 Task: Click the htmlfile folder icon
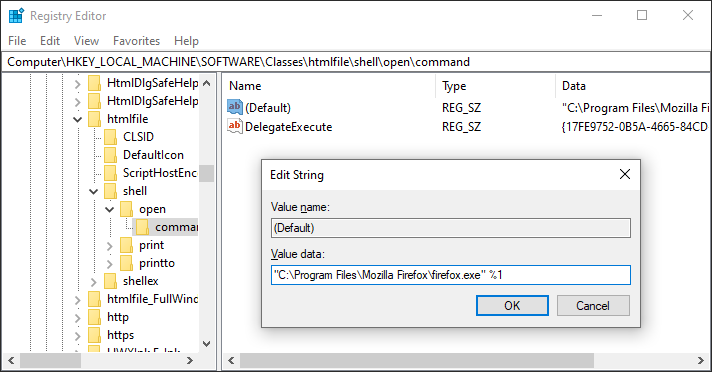[x=95, y=119]
